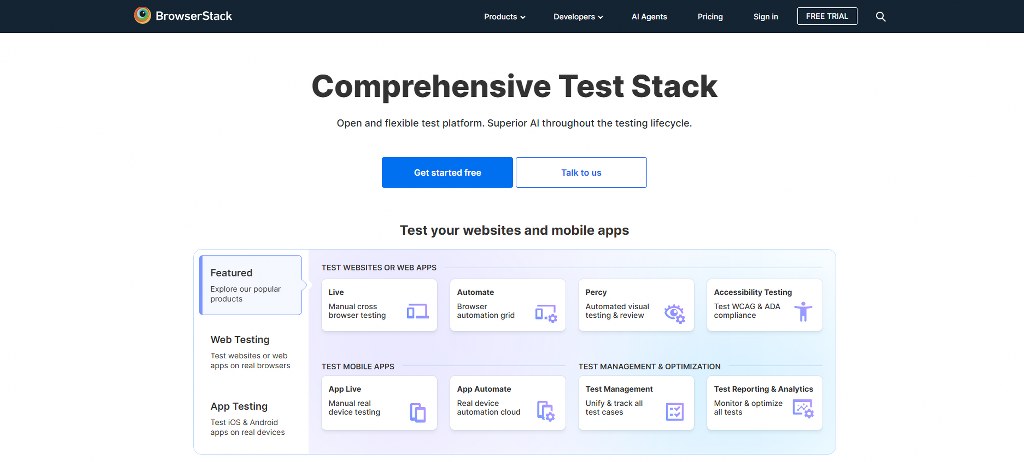The image size is (1024, 462).
Task: Open the Test Reporting & Analytics title
Action: tap(763, 389)
